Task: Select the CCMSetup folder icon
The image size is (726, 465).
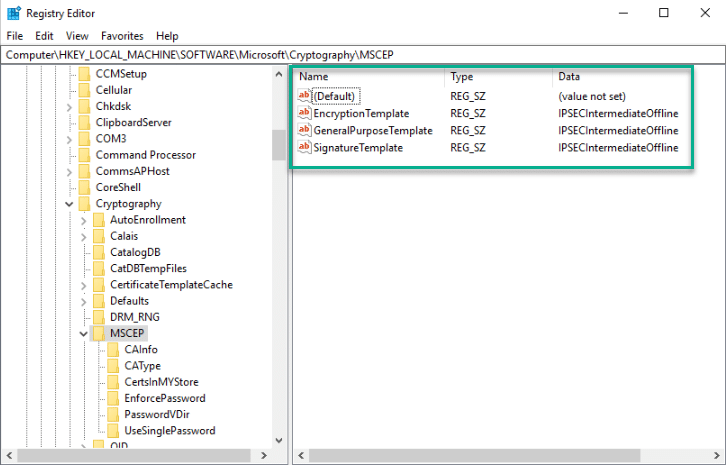Action: click(x=84, y=74)
